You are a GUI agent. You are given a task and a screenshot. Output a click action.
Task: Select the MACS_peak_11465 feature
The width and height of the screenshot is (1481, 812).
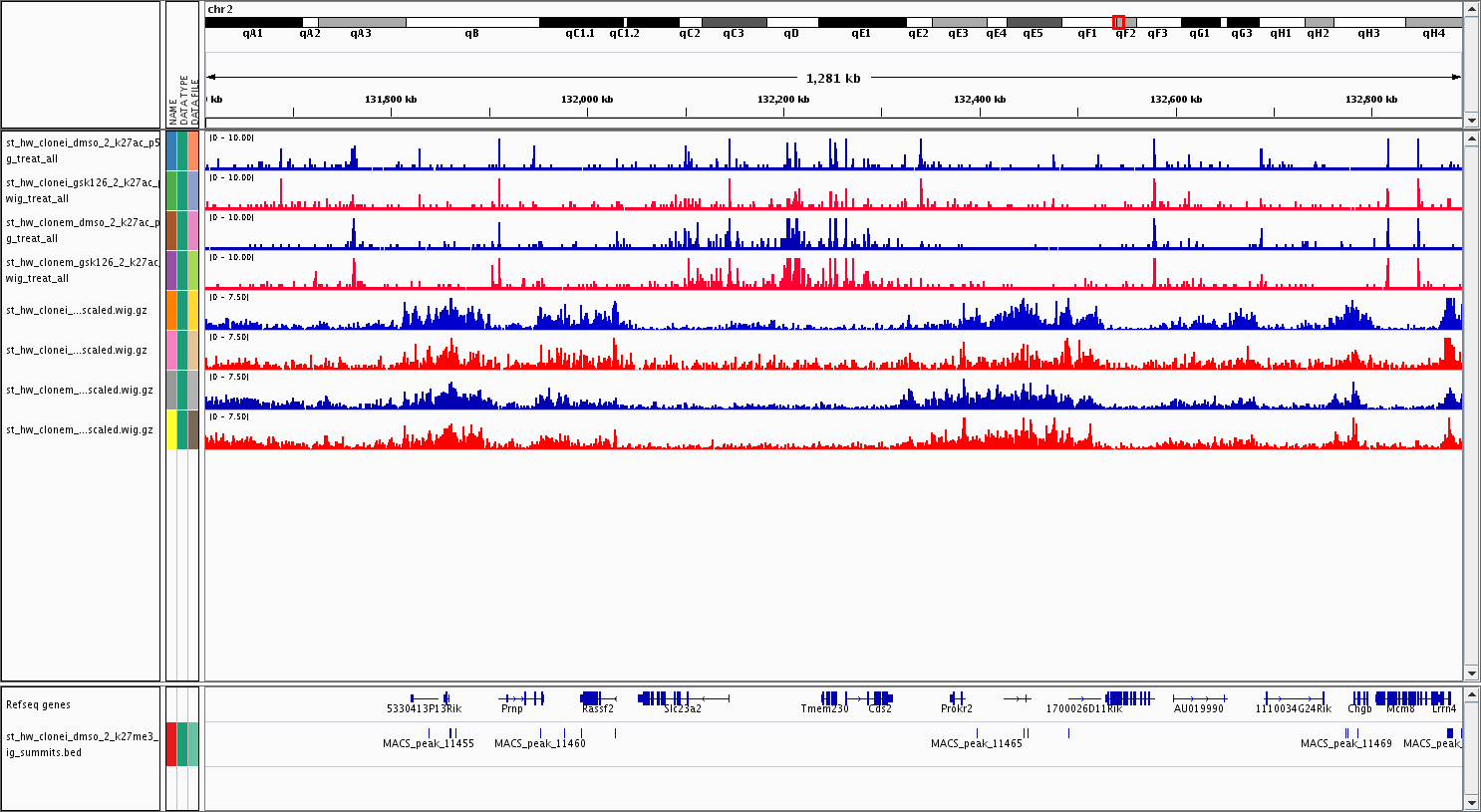[x=977, y=733]
